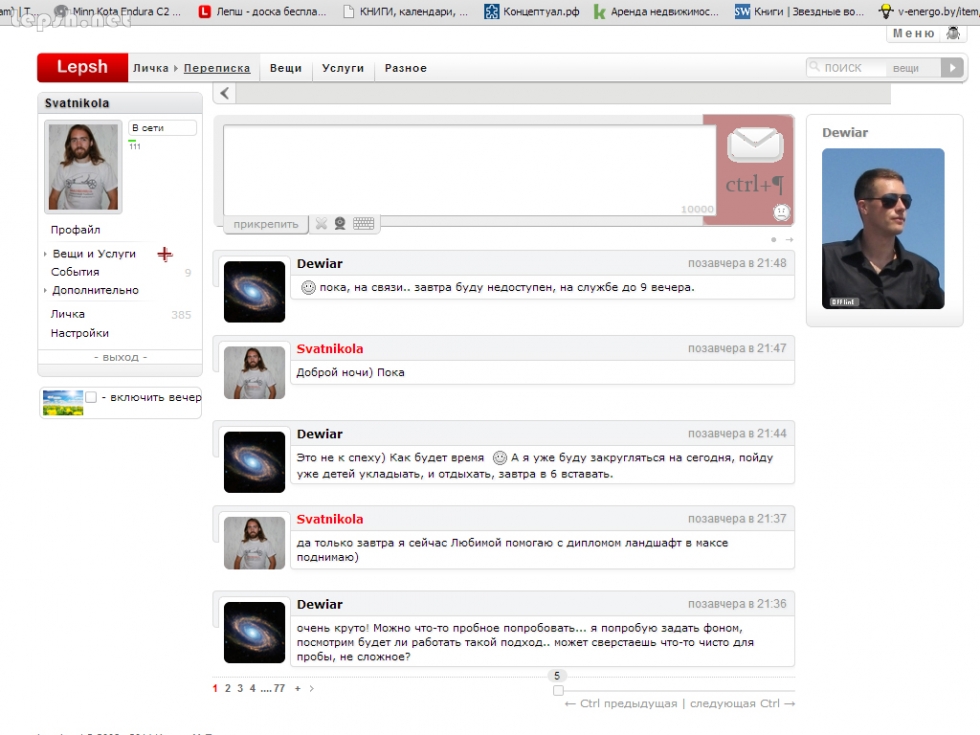
Task: Open Dewiar's profile photo
Action: click(883, 229)
